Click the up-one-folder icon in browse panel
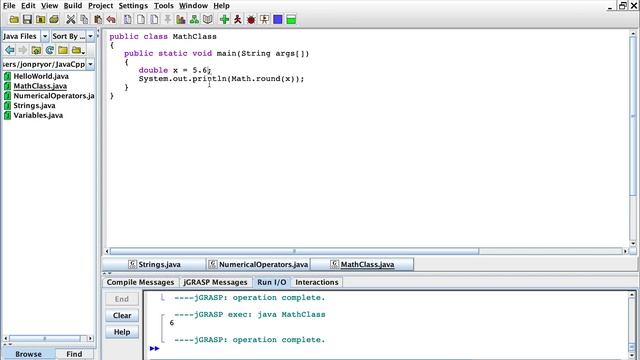Screen dimensions: 640x360 (x=36, y=50)
